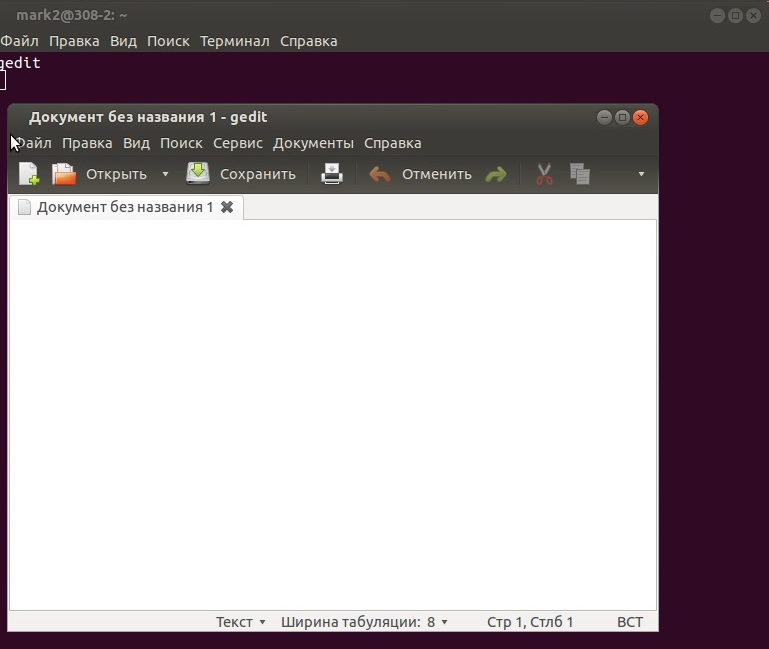Image resolution: width=769 pixels, height=649 pixels.
Task: Click the Сохранить toolbar label
Action: click(258, 174)
